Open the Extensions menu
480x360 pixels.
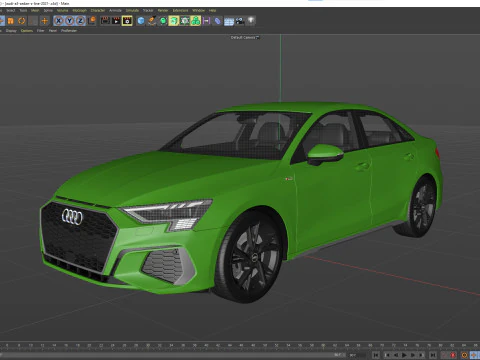point(180,10)
